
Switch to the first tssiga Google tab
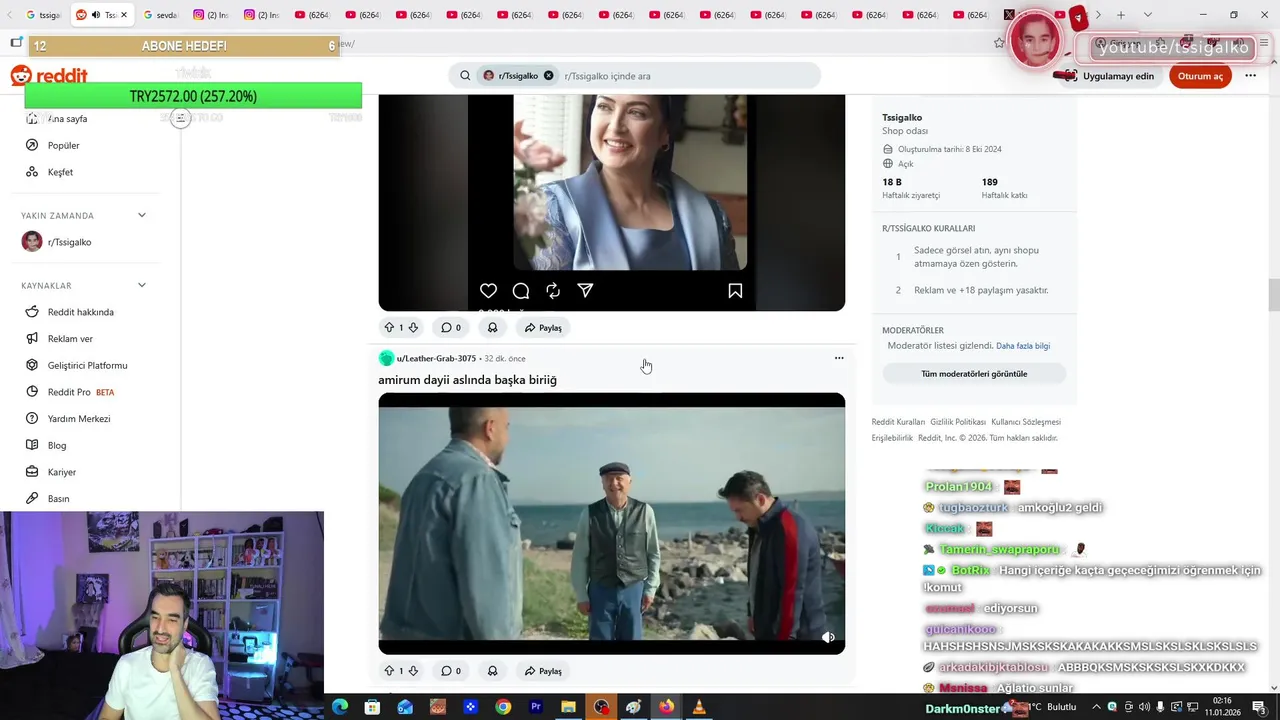(x=42, y=15)
